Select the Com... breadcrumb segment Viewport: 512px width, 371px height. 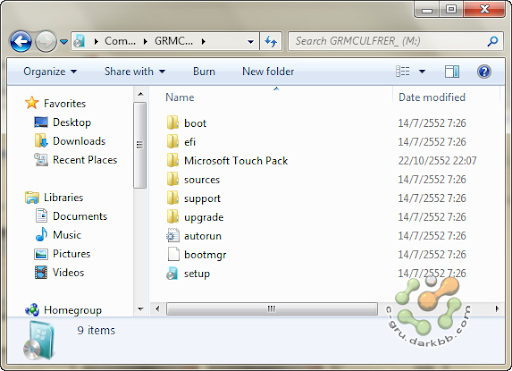pos(120,41)
